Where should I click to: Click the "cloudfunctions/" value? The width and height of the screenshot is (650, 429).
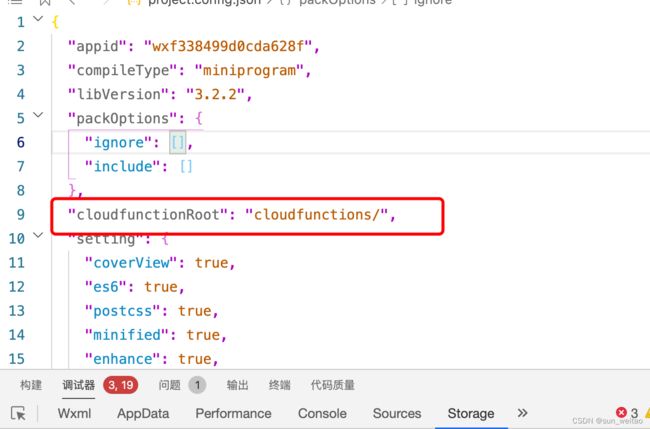coord(317,214)
